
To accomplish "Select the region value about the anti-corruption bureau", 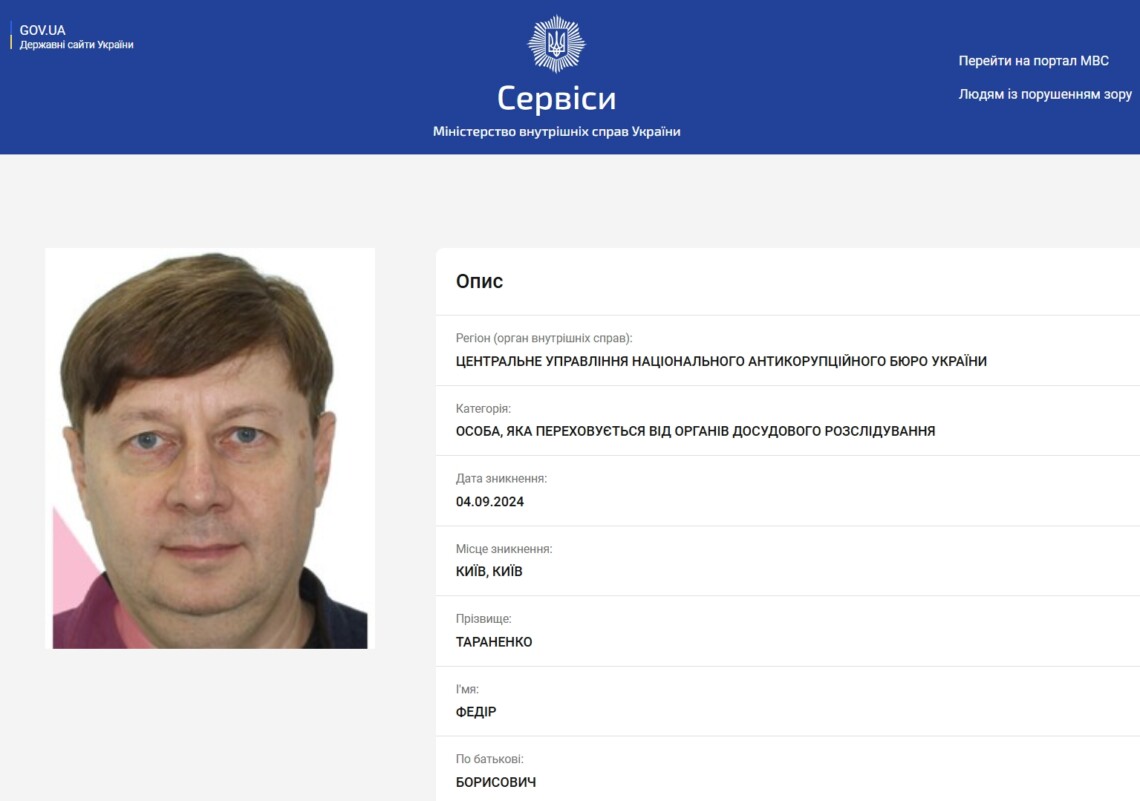I will (721, 361).
